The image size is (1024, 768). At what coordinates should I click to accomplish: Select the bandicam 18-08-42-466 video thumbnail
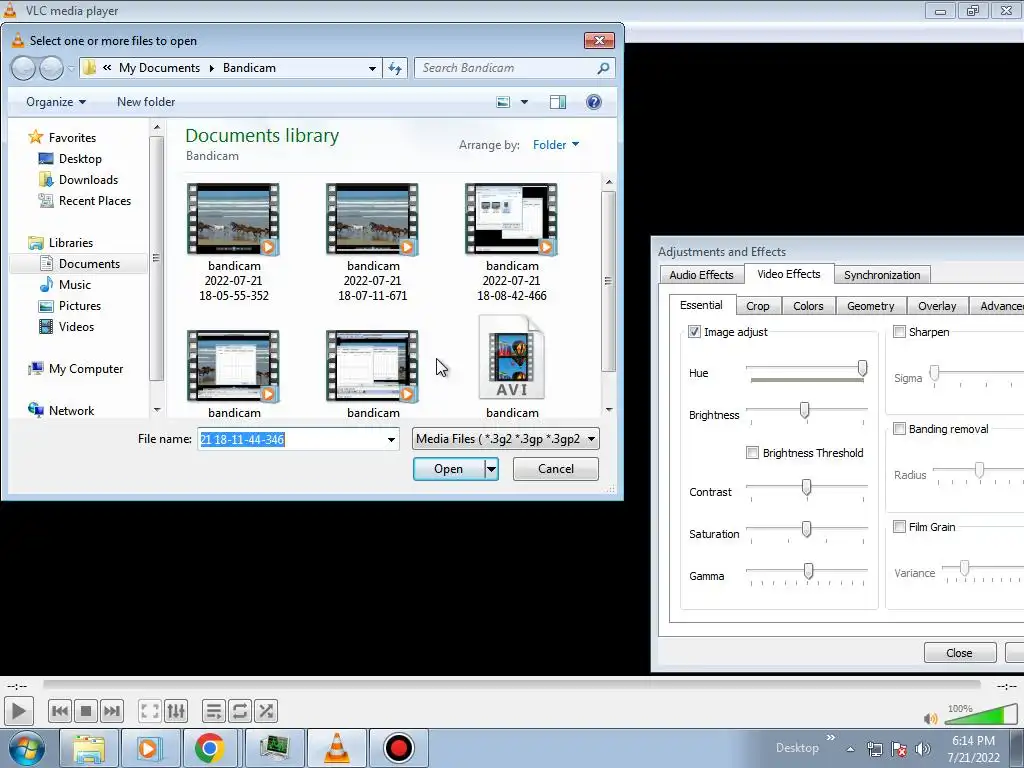pyautogui.click(x=512, y=219)
